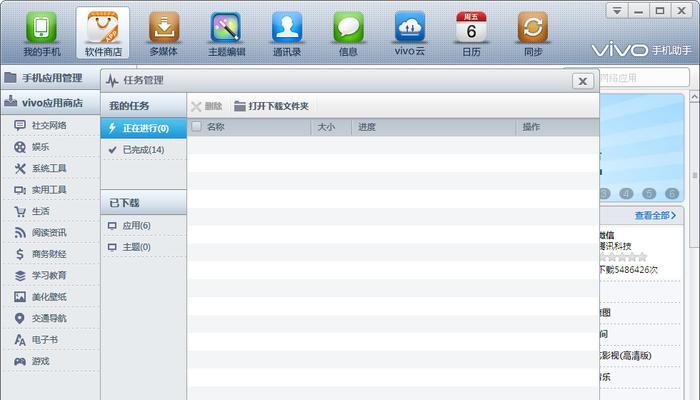
Task: Show downloaded 主题(0) list
Action: tap(144, 247)
